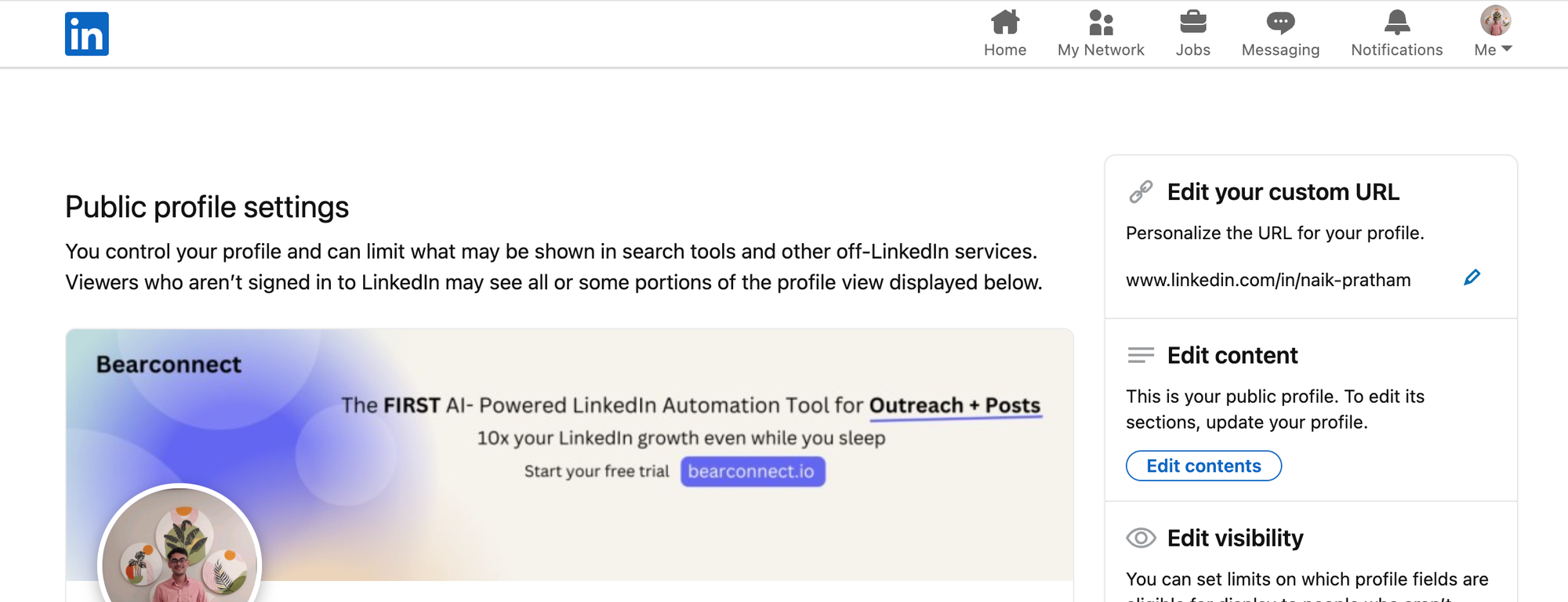The width and height of the screenshot is (1568, 602).
Task: Open My Network people icon
Action: [x=1101, y=22]
